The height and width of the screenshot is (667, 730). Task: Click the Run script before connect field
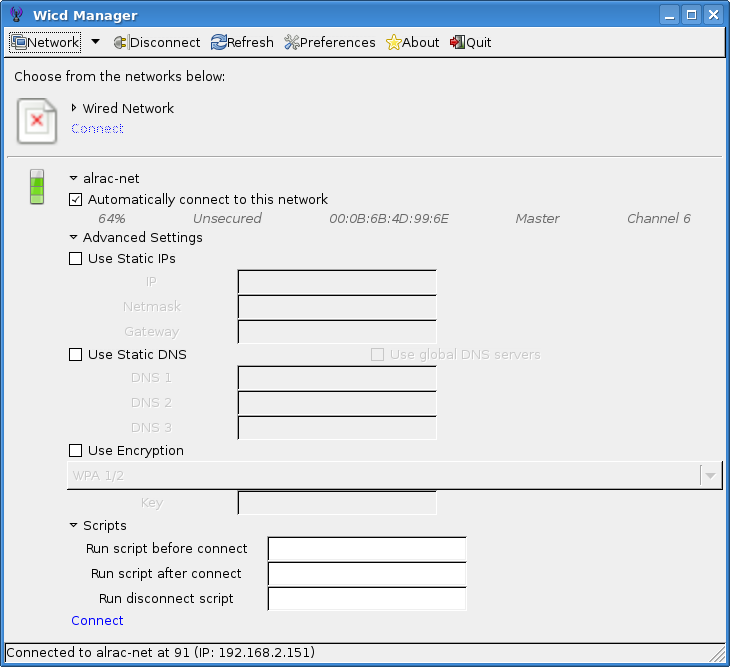(367, 549)
